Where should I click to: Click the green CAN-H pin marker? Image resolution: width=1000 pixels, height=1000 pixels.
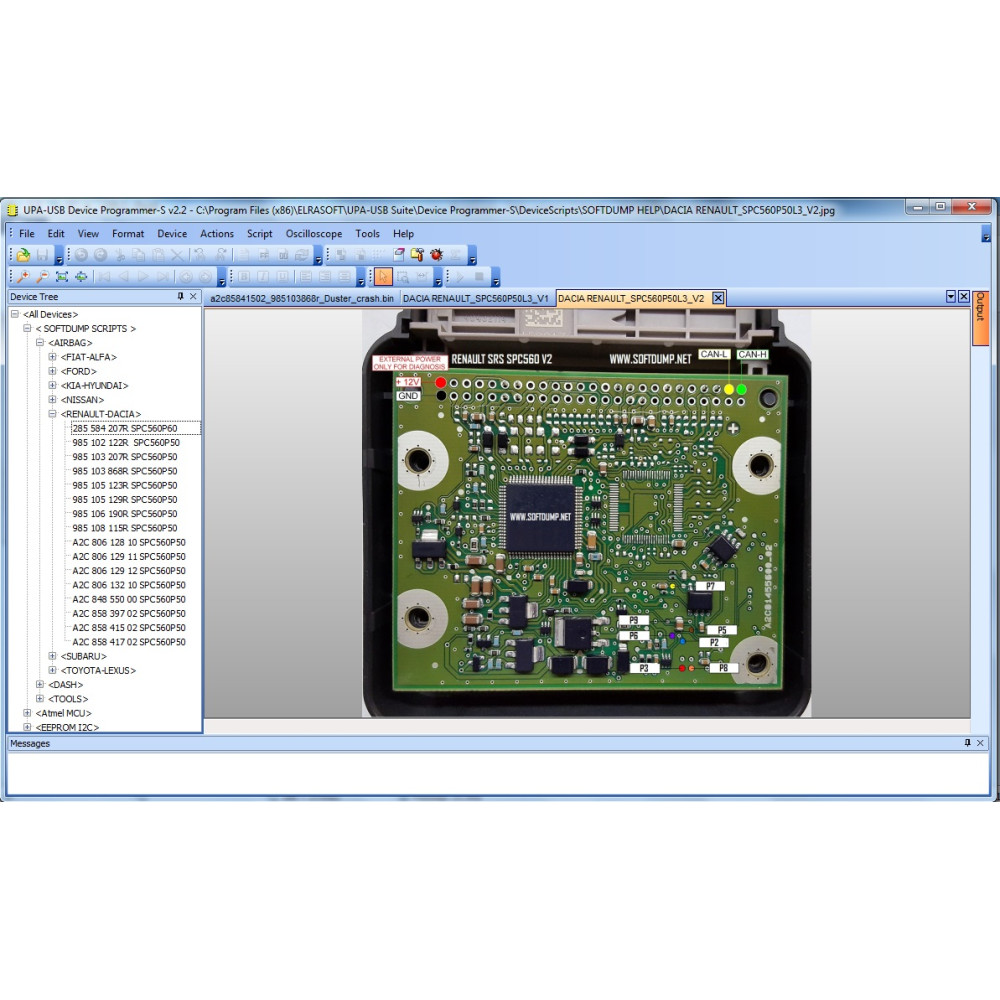click(x=741, y=389)
